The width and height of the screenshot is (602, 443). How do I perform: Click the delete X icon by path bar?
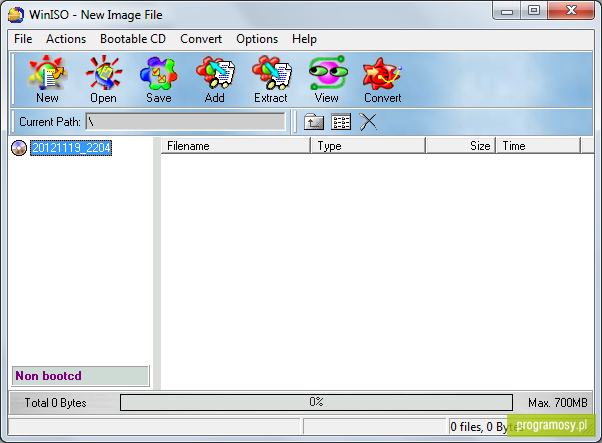(368, 122)
